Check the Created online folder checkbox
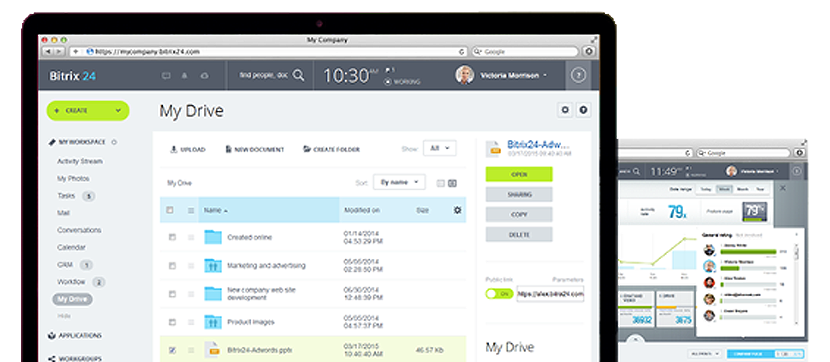This screenshot has height=362, width=830. coord(172,237)
